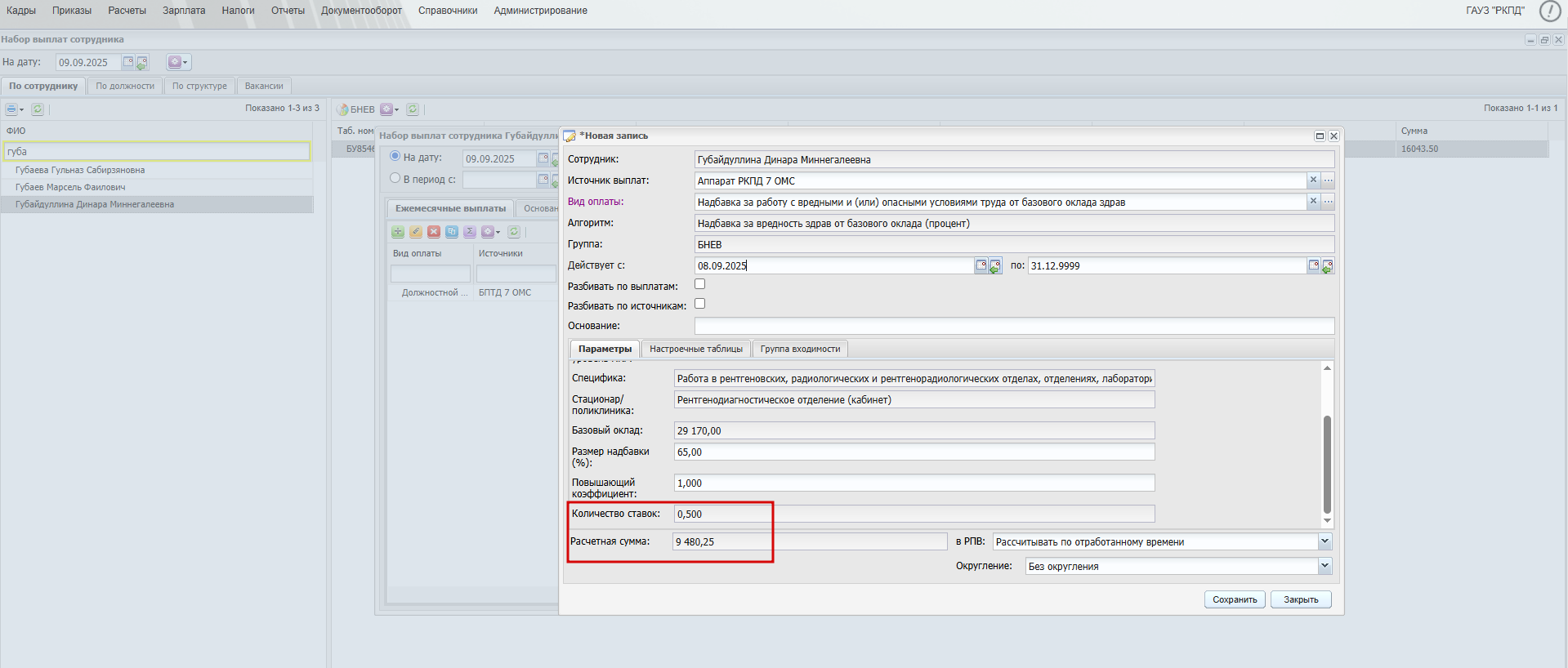Viewport: 1568px width, 668px height.
Task: Open the purple gear actions menu near top date
Action: coord(178,62)
